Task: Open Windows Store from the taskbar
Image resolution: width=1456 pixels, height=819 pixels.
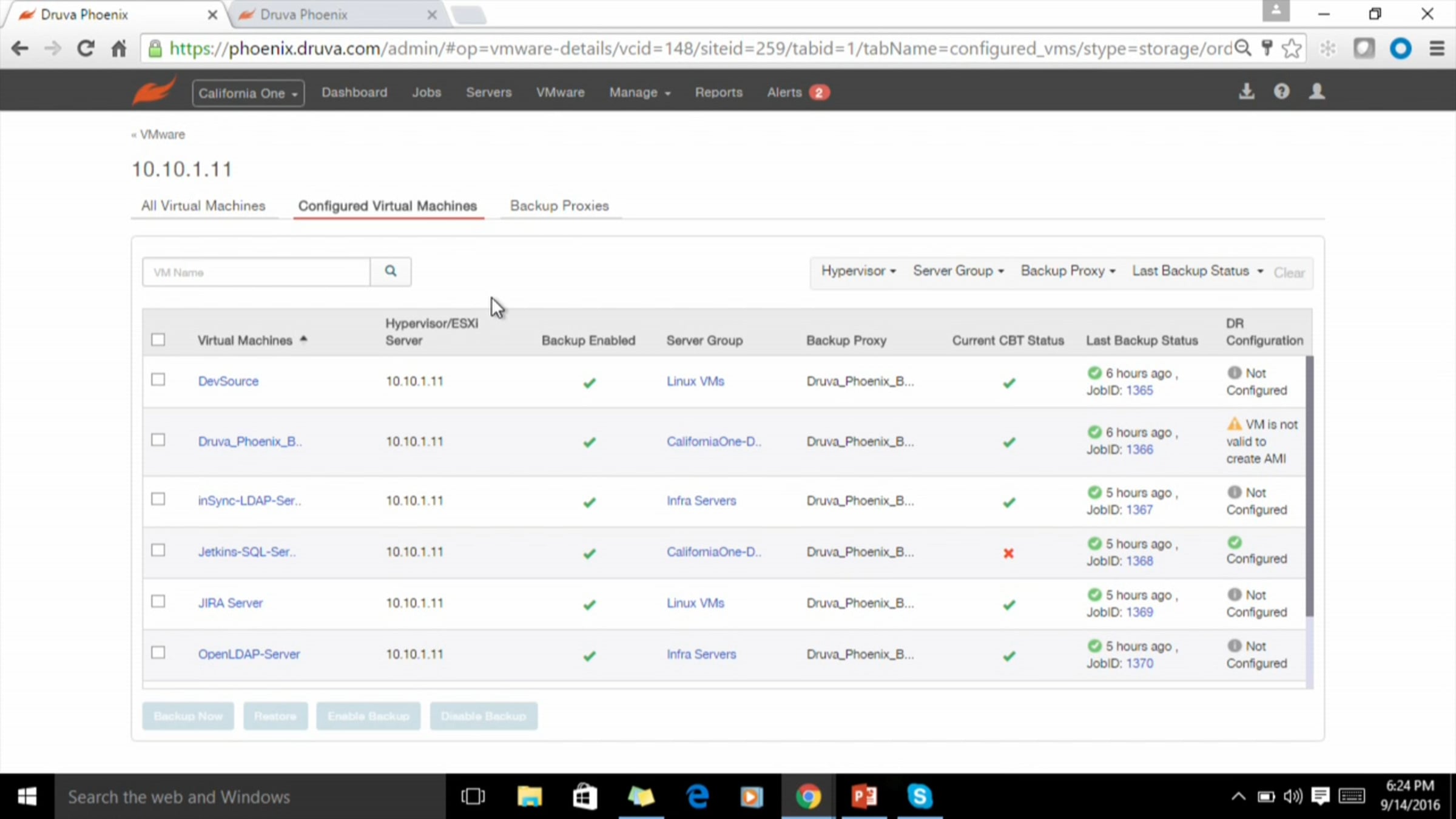Action: pyautogui.click(x=585, y=797)
